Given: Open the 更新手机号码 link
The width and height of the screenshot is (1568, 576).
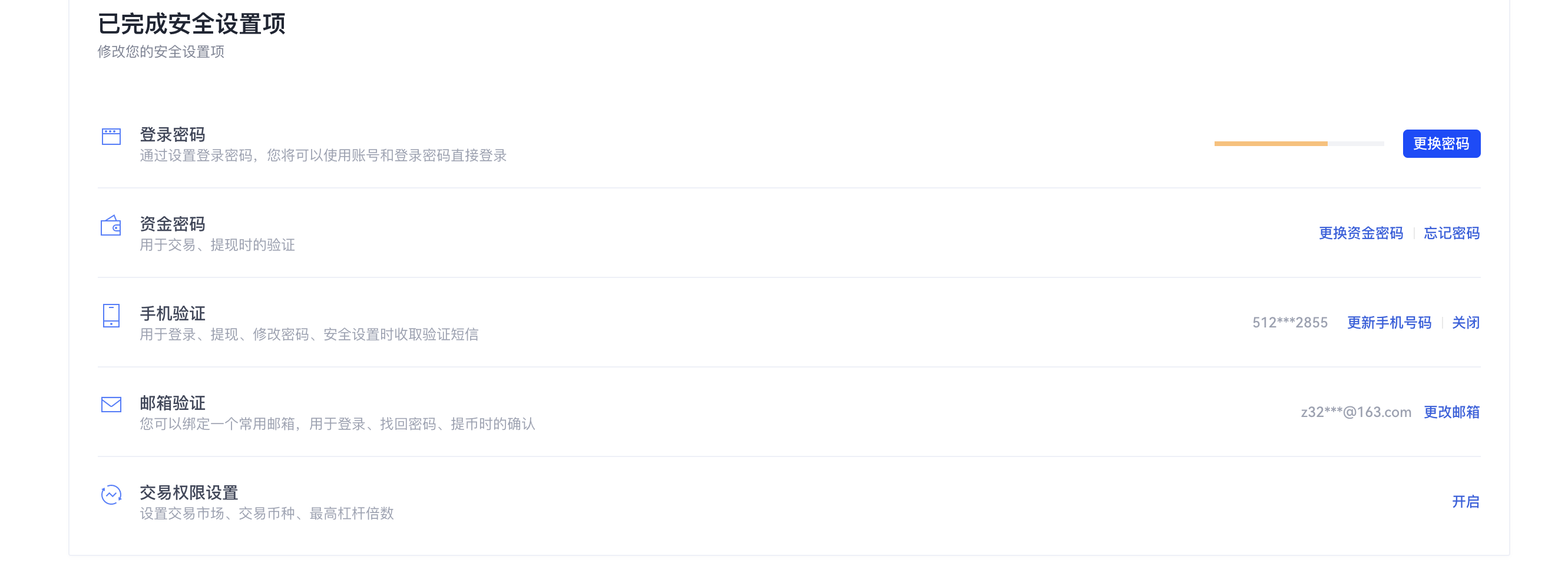Looking at the screenshot, I should pos(1389,323).
